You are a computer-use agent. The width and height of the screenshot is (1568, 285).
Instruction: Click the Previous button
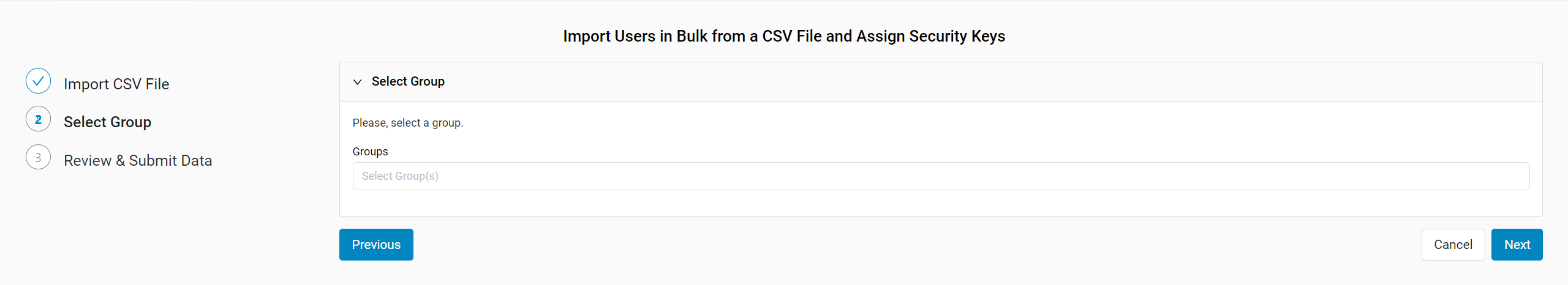point(376,245)
